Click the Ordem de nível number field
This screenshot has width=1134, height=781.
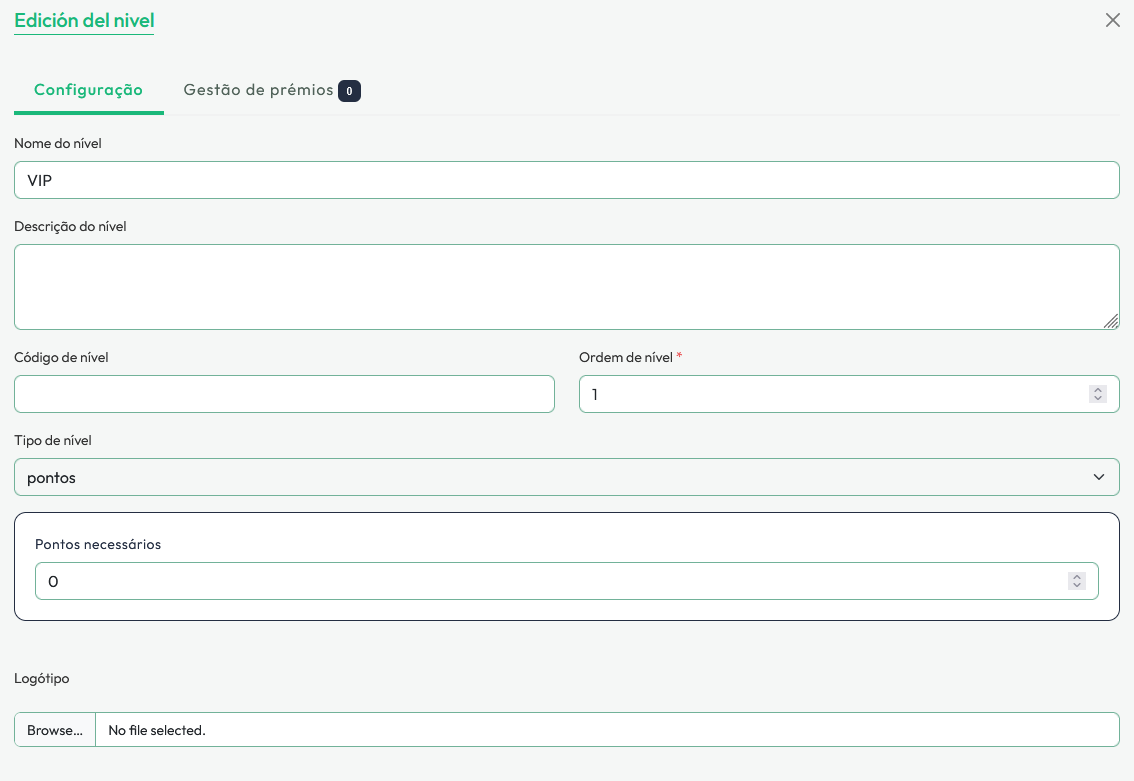[x=830, y=394]
